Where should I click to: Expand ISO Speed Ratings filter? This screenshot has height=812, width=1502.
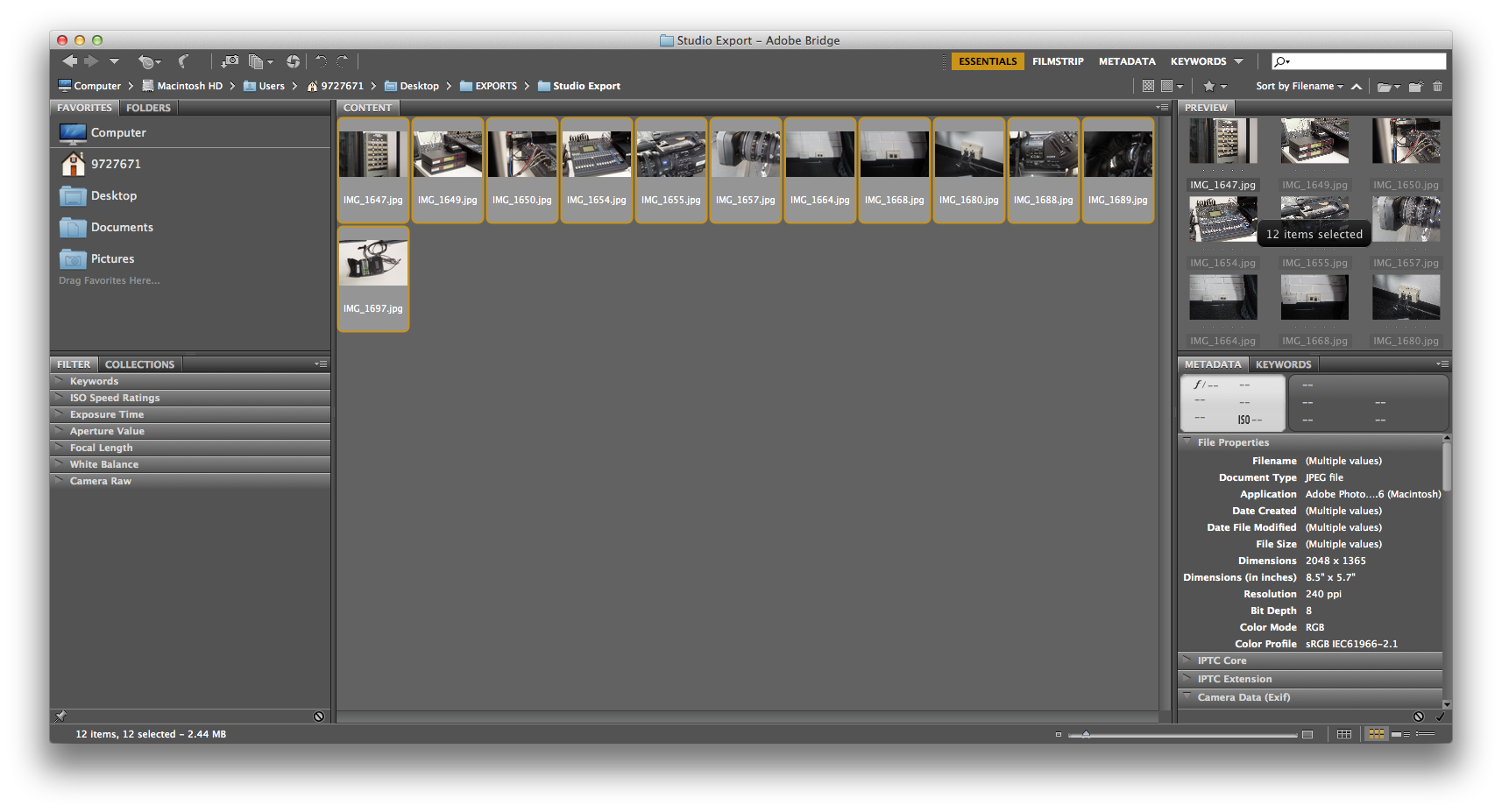point(190,398)
